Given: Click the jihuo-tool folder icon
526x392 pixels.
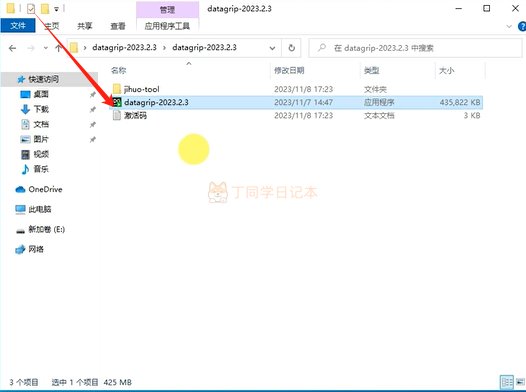Looking at the screenshot, I should 117,89.
